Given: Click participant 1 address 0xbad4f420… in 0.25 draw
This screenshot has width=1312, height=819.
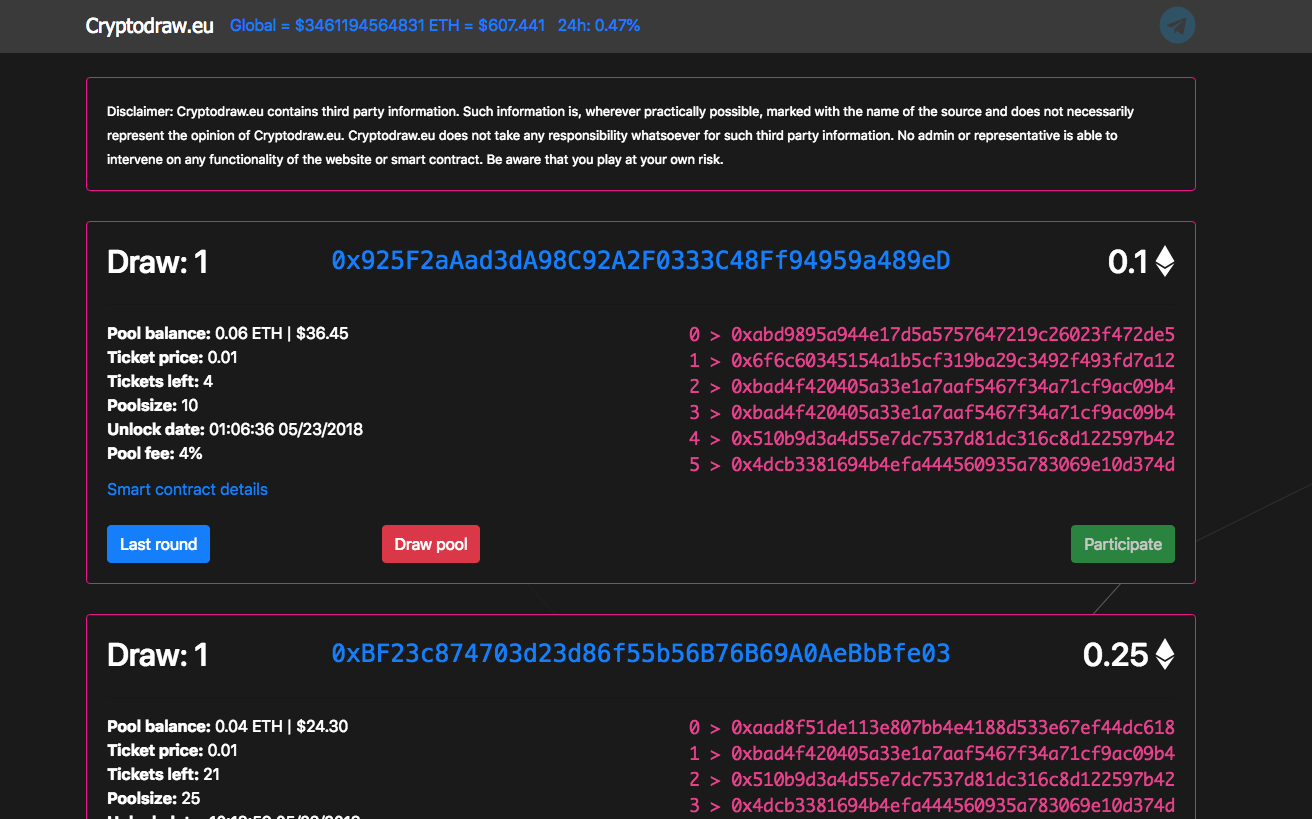Looking at the screenshot, I should [953, 753].
